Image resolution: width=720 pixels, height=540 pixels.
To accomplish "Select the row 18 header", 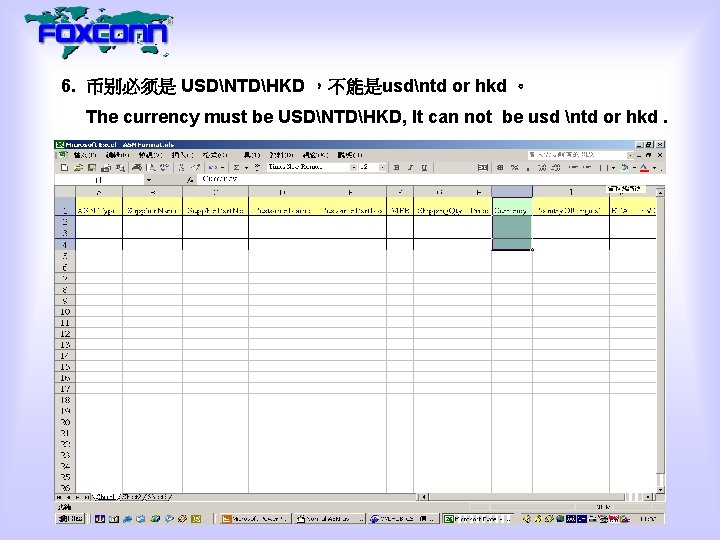I will pyautogui.click(x=65, y=400).
